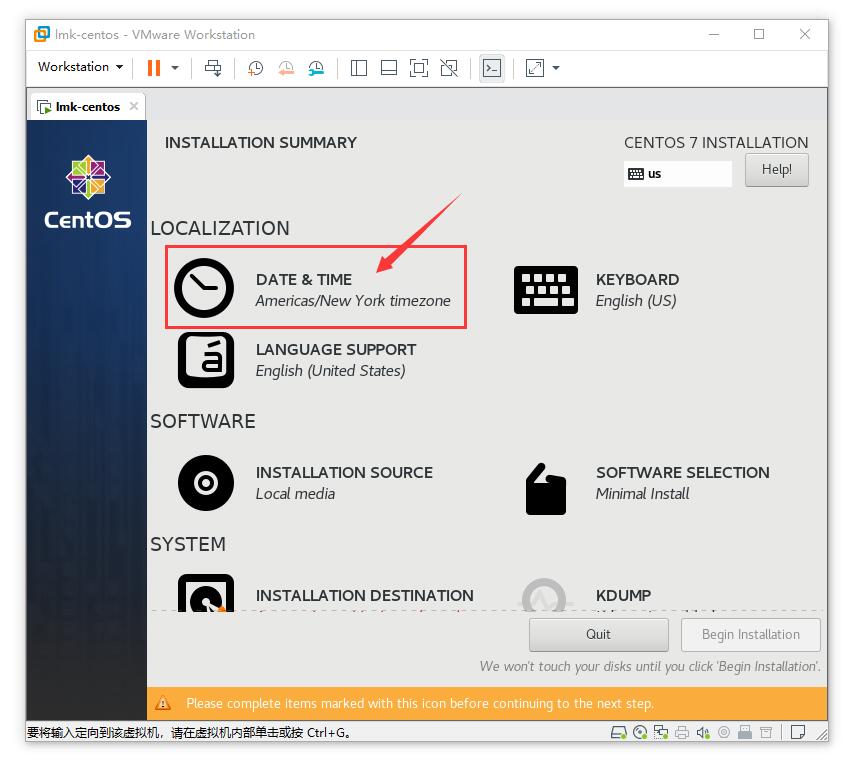Screen dimensions: 859x774
Task: Click the clock icon for Date & Time
Action: click(204, 288)
